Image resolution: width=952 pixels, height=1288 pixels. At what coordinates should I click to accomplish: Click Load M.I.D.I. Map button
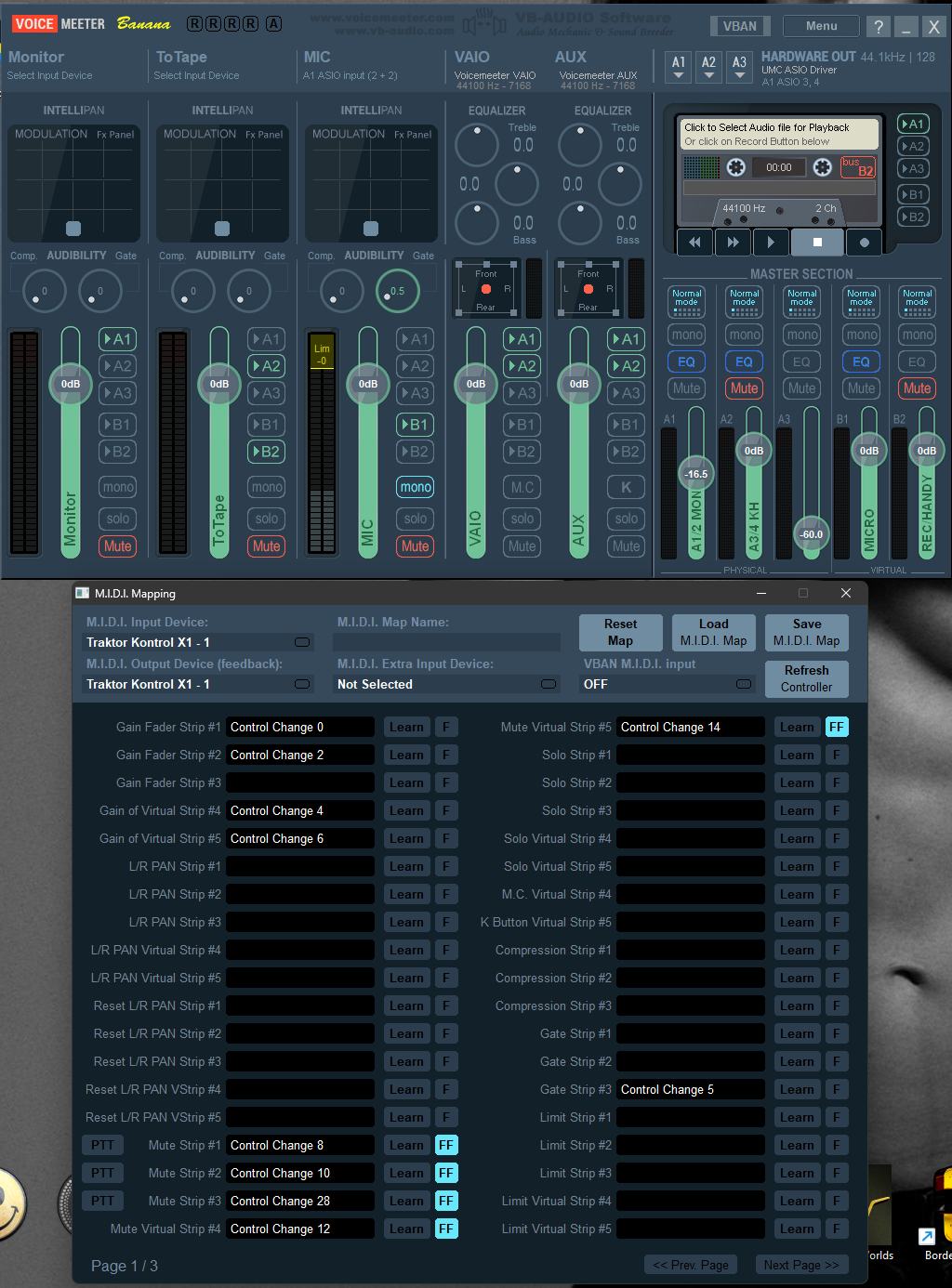pyautogui.click(x=713, y=632)
